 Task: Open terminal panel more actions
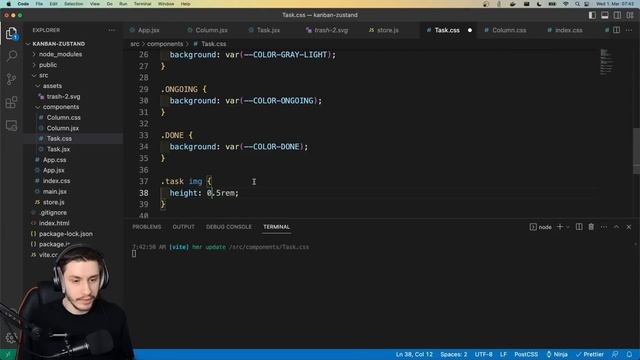604,227
